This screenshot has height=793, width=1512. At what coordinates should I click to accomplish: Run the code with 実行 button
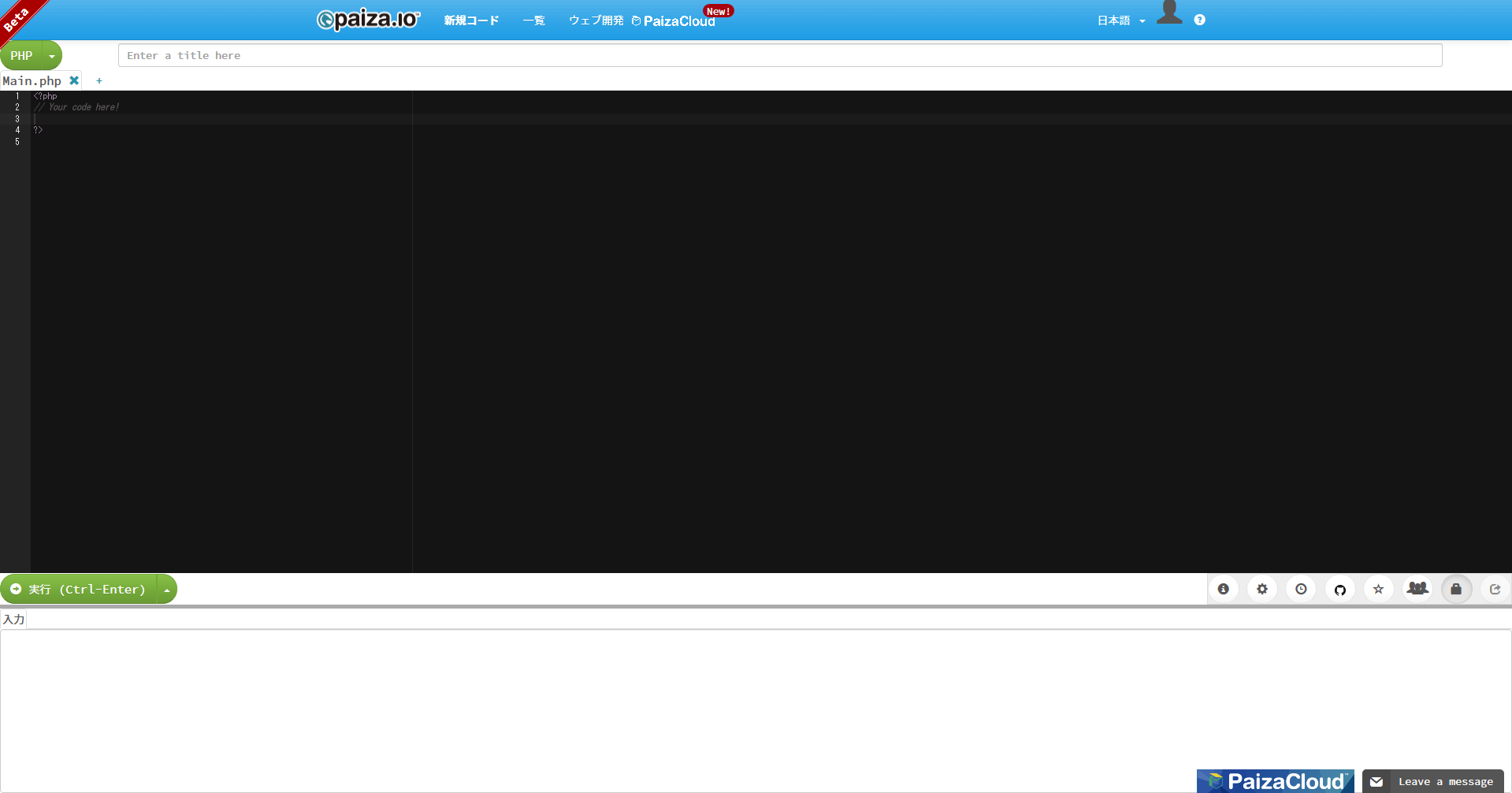click(79, 590)
